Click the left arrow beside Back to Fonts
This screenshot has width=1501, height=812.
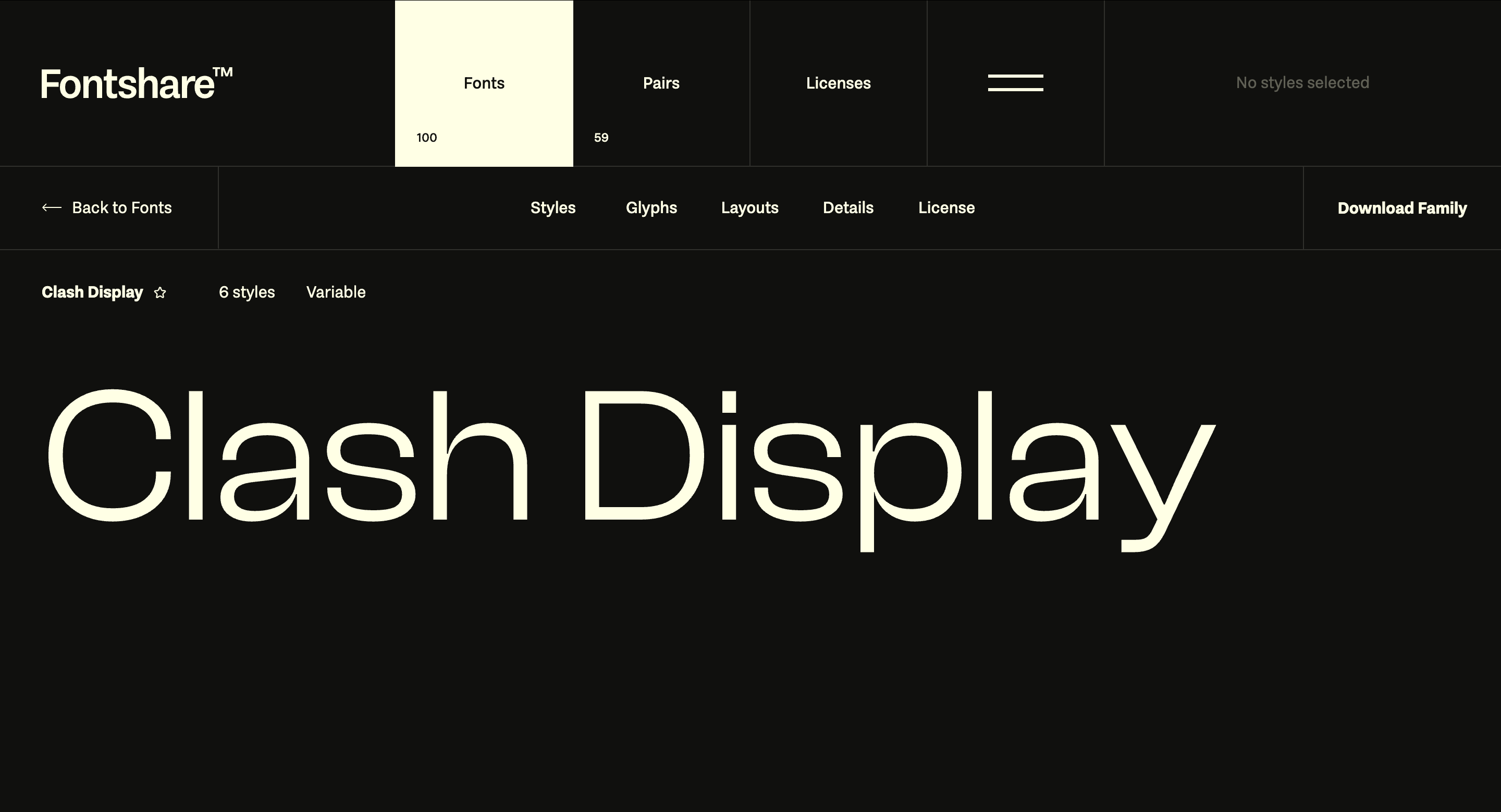tap(51, 207)
